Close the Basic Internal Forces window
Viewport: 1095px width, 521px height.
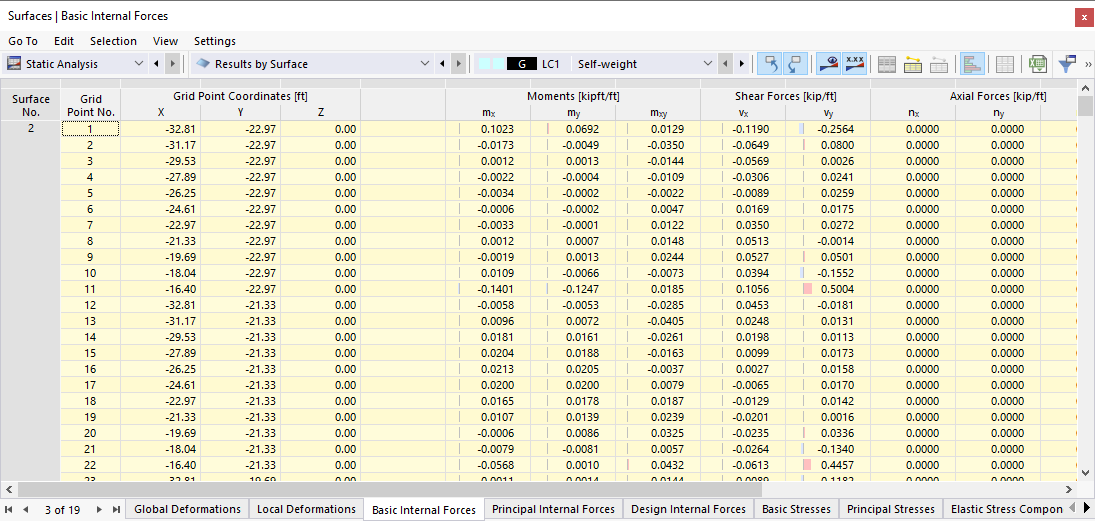[1082, 17]
